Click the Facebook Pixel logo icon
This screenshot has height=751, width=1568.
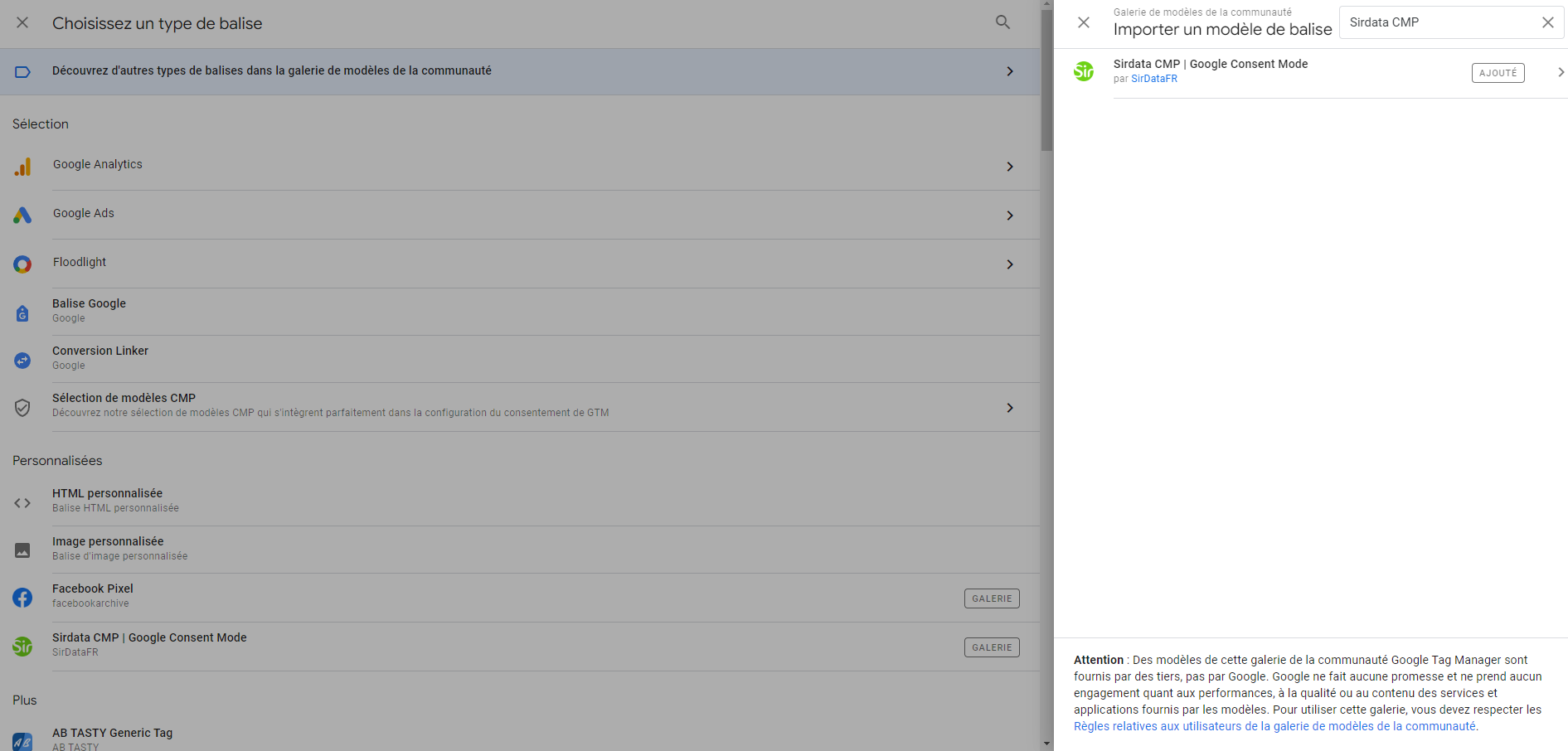pos(22,598)
